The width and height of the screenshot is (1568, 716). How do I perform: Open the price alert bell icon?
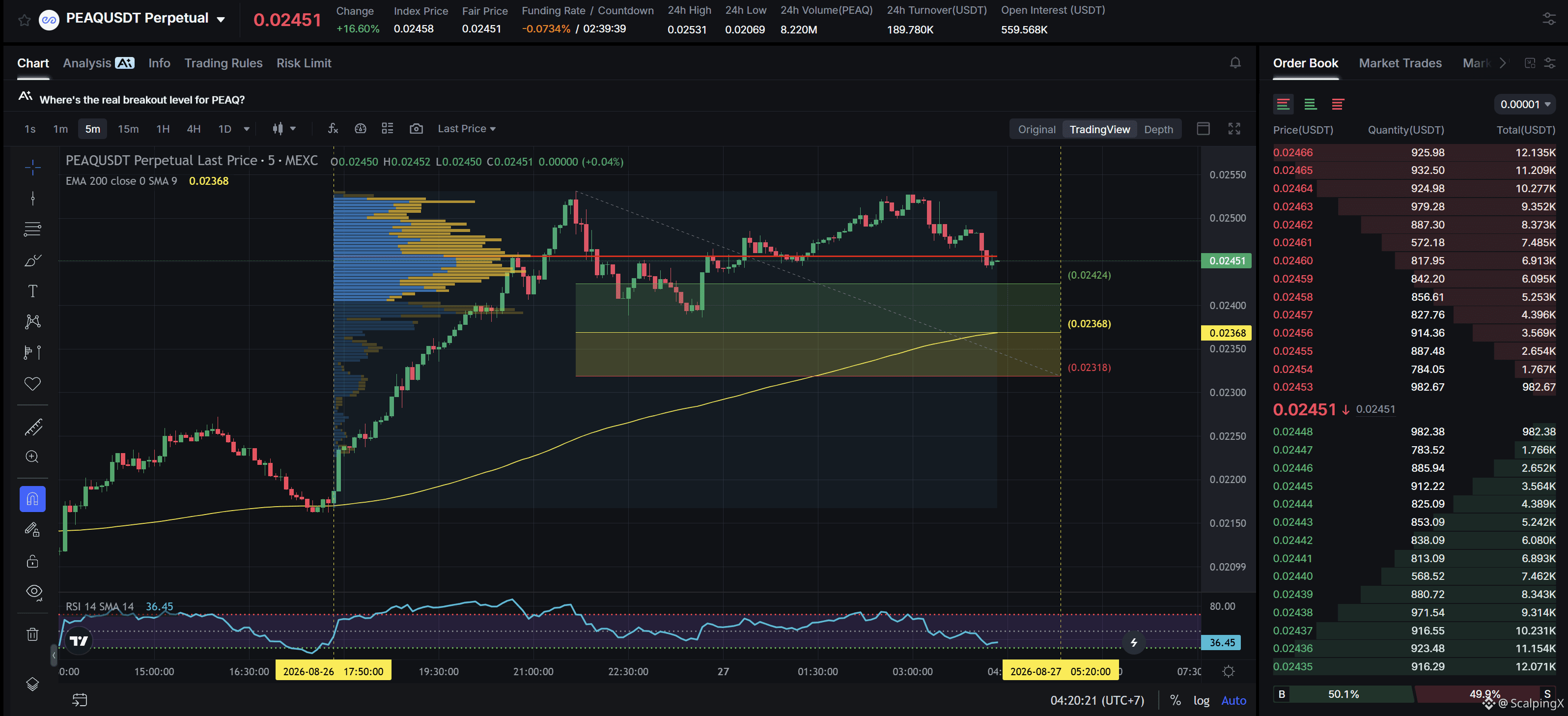(1235, 63)
